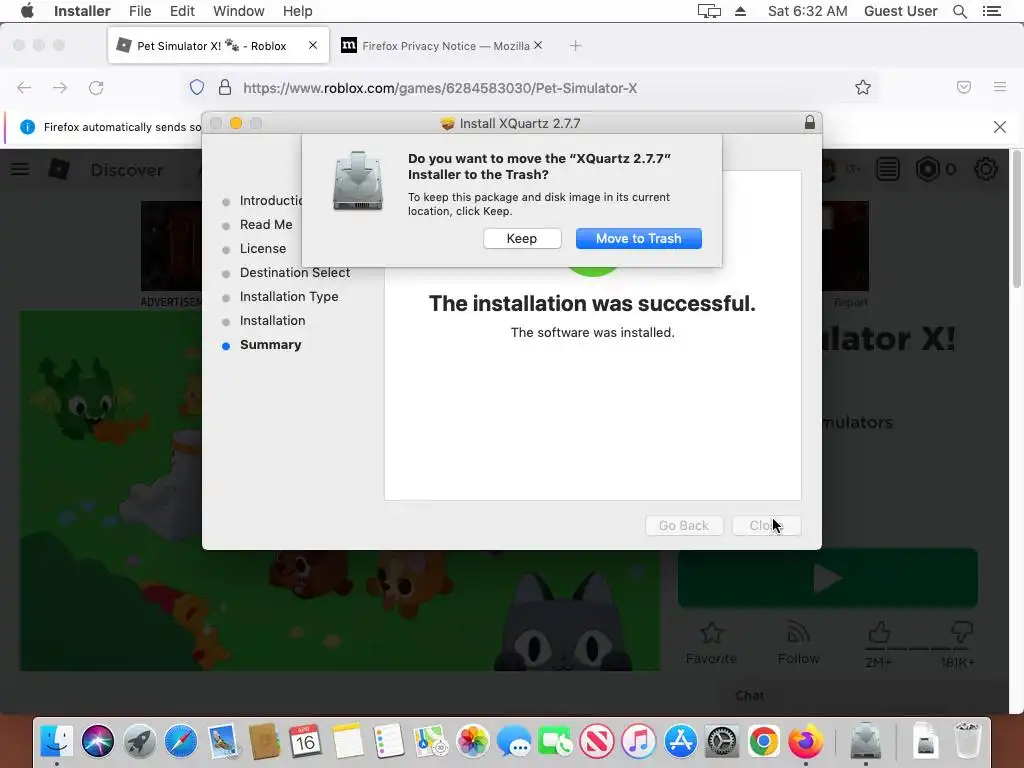Open Roblox settings gear icon

point(985,169)
